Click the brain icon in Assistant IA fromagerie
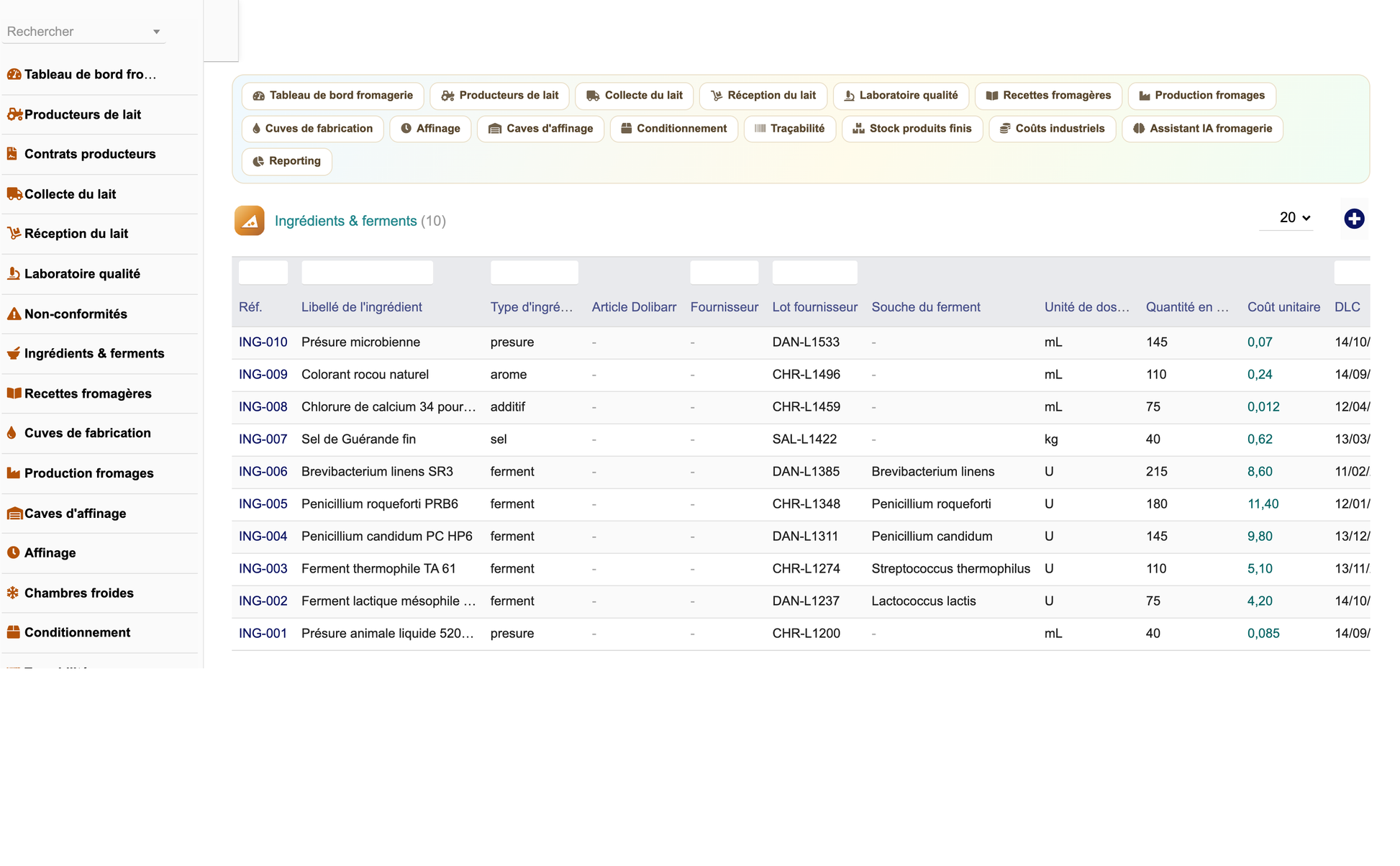This screenshot has width=1400, height=866. click(x=1139, y=129)
